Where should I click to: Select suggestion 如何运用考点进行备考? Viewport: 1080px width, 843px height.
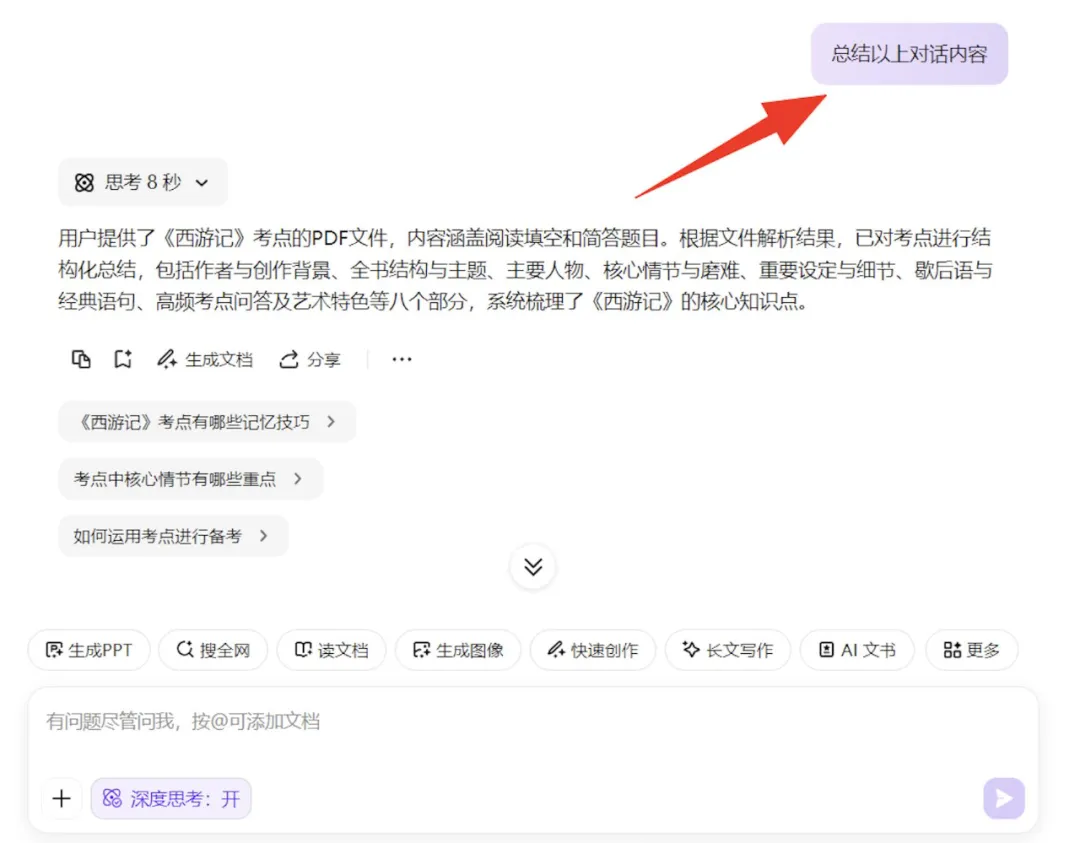tap(173, 536)
